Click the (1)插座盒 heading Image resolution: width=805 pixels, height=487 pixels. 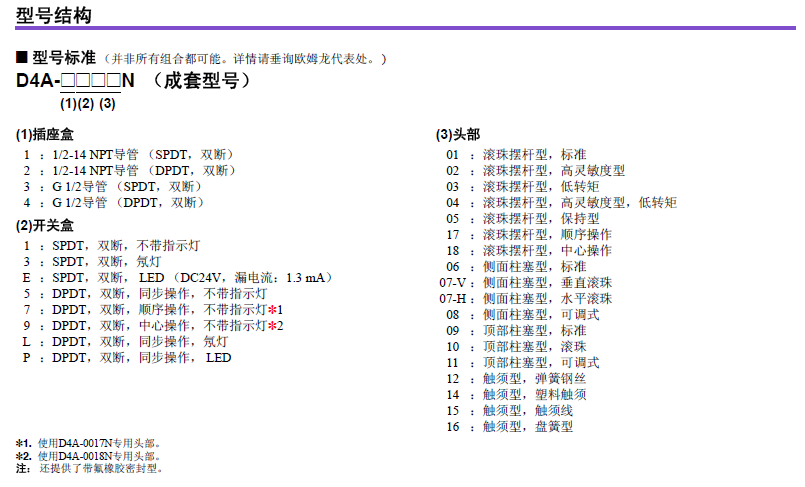(44, 135)
